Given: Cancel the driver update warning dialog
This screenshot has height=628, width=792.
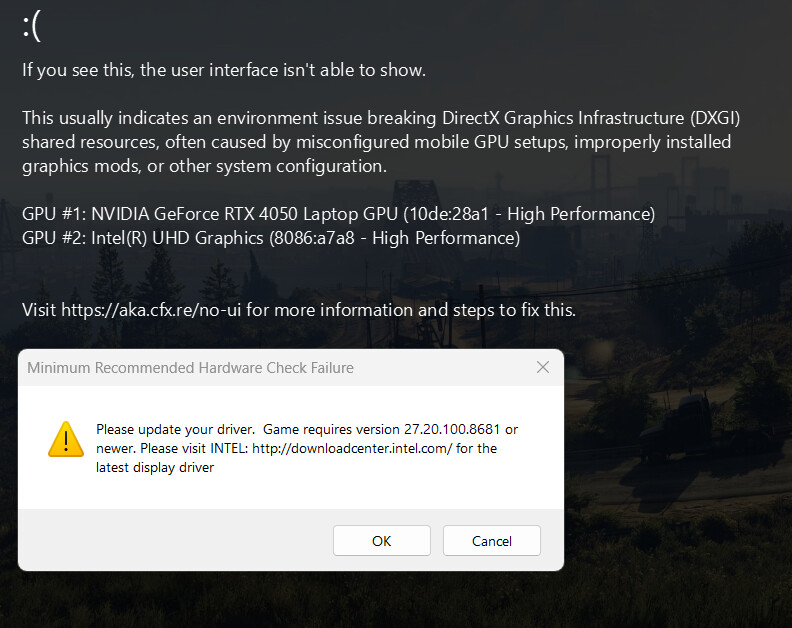Looking at the screenshot, I should [x=491, y=541].
